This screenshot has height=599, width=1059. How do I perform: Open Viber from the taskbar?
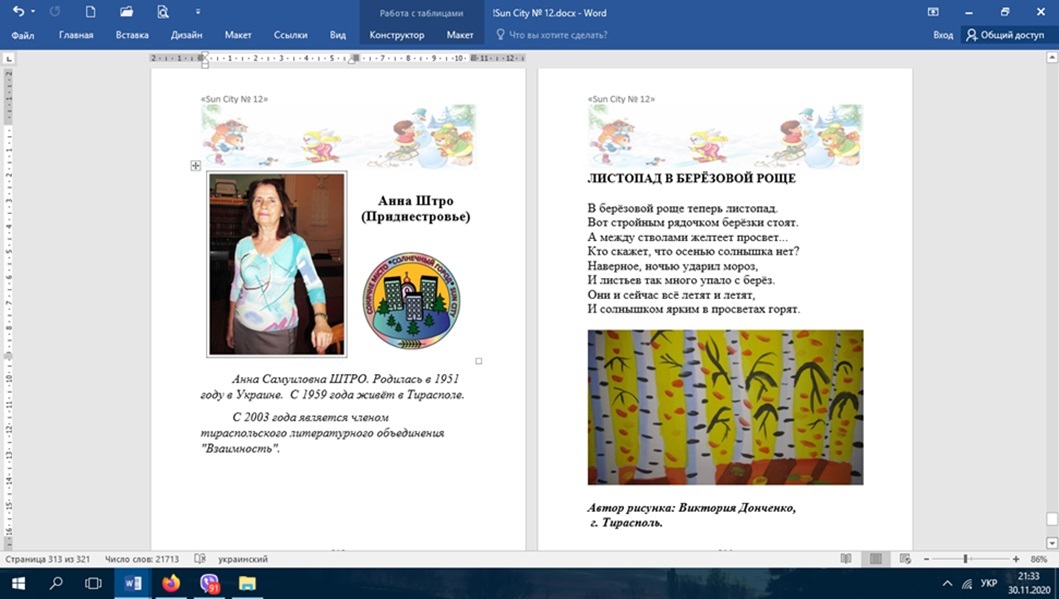[209, 583]
